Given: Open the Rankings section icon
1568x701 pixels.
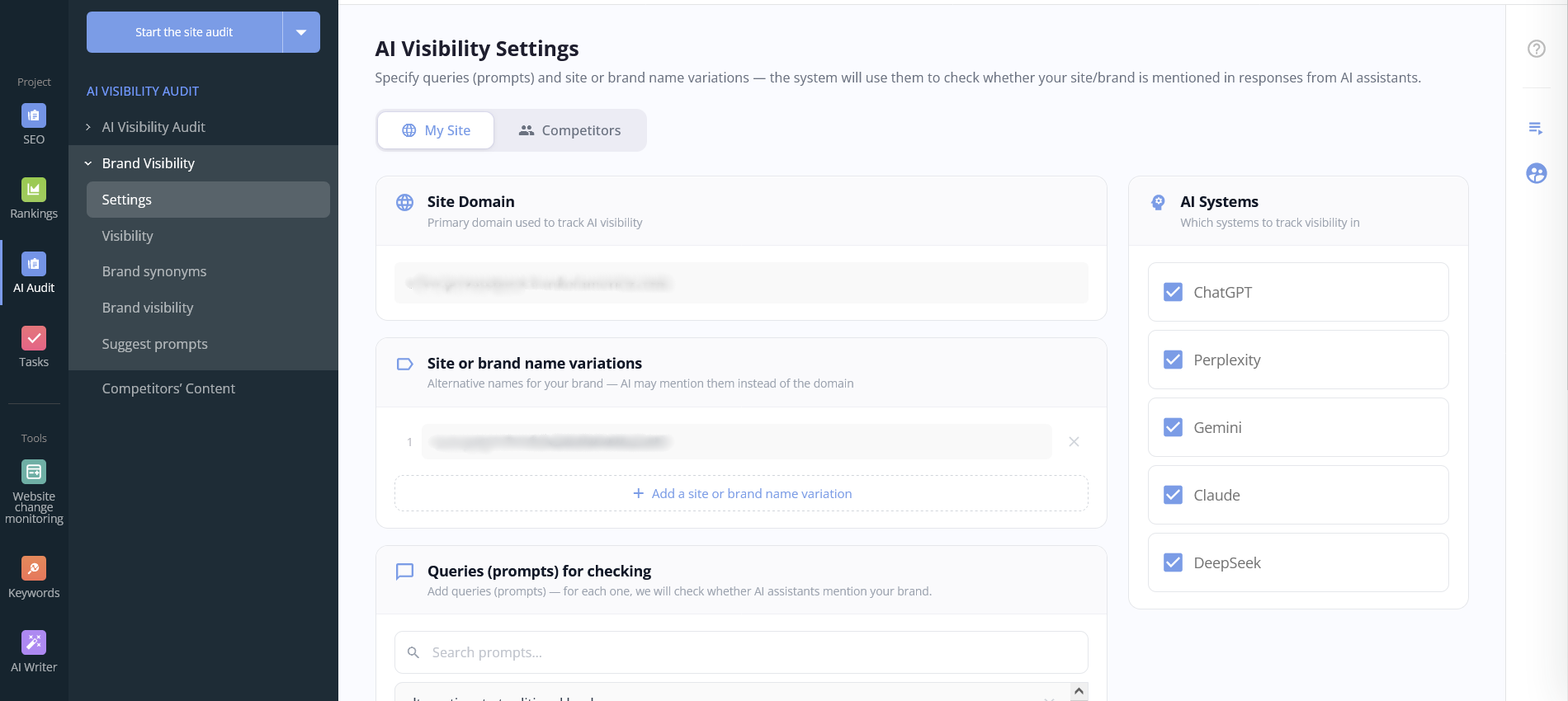Looking at the screenshot, I should (x=34, y=190).
